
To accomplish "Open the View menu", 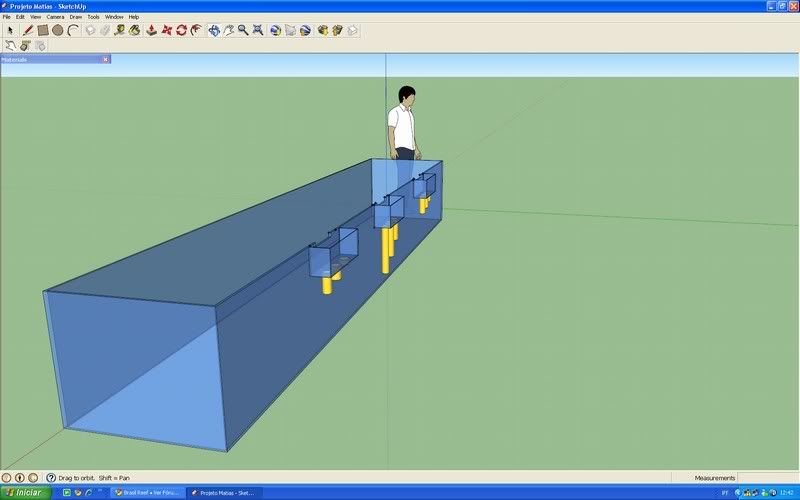I will (35, 17).
